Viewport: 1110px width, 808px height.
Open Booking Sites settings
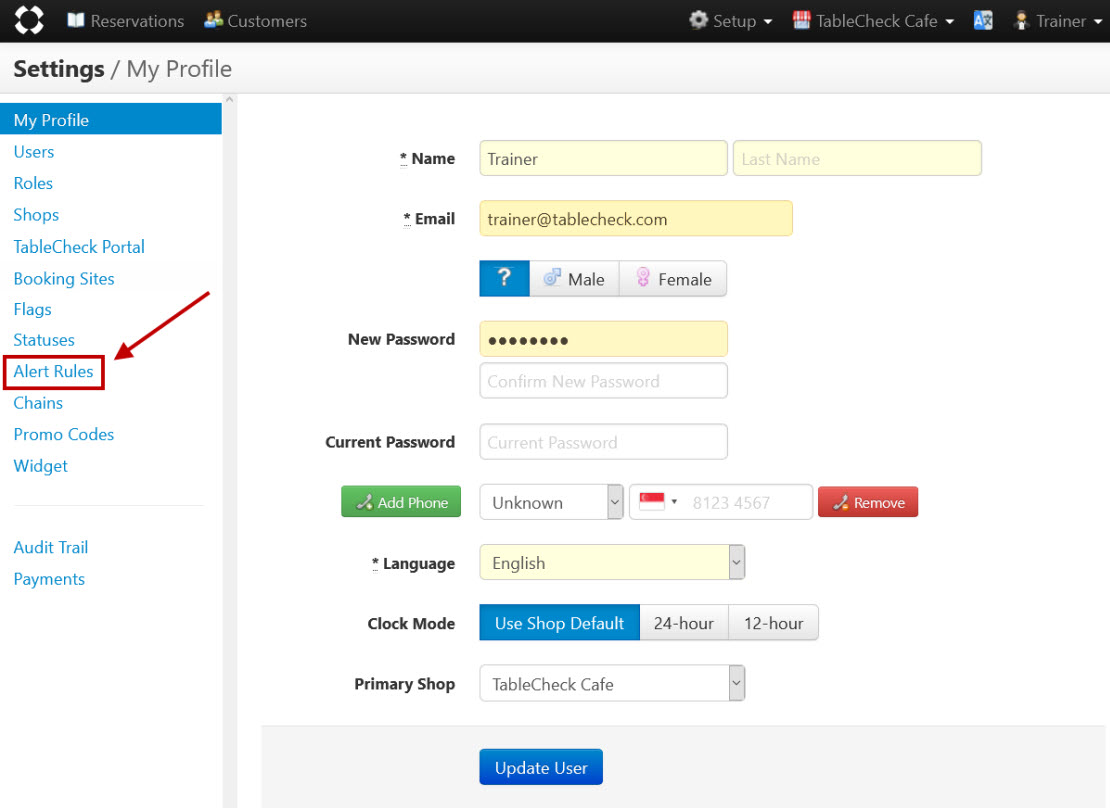64,278
